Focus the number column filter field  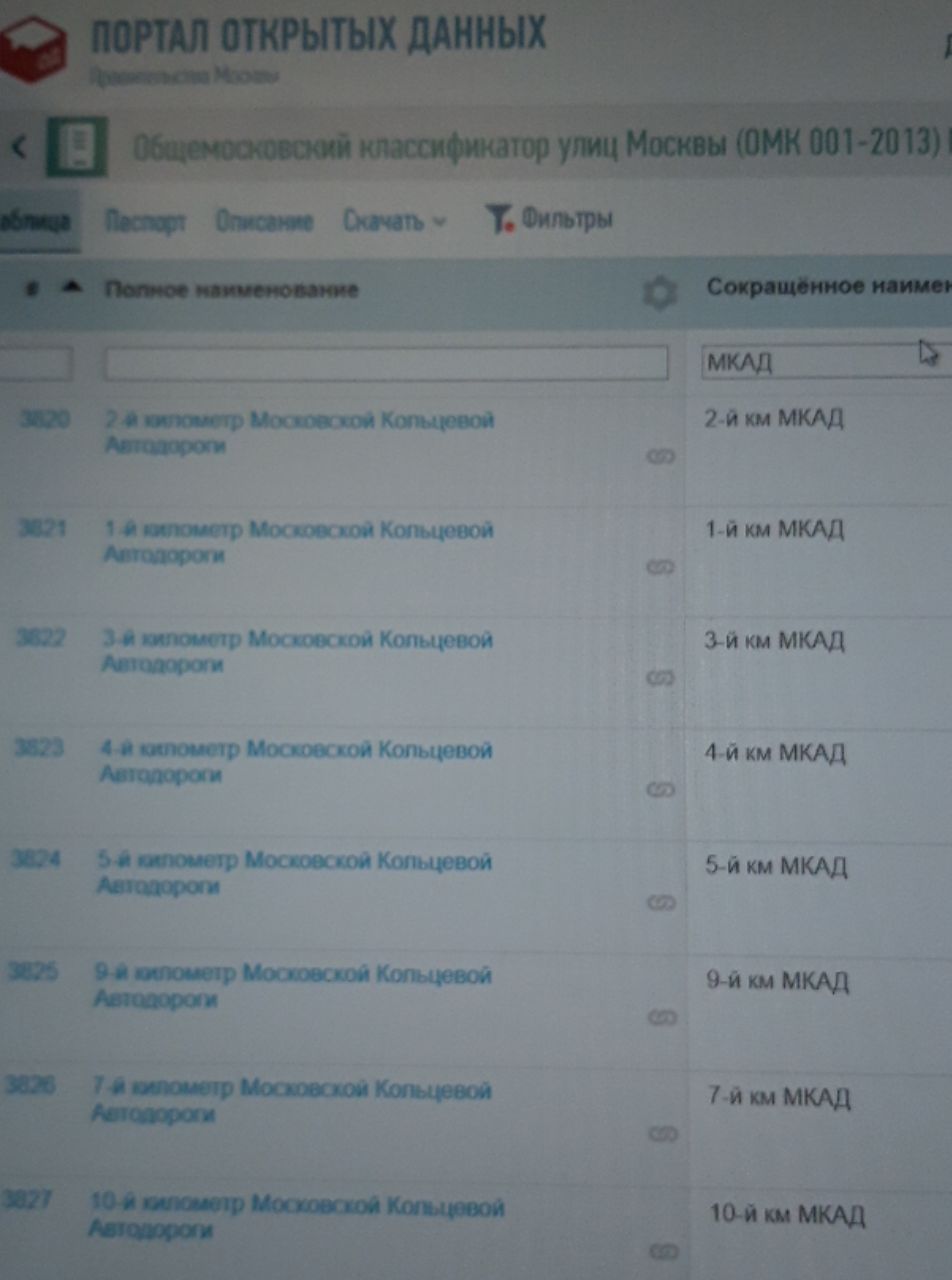tap(36, 363)
